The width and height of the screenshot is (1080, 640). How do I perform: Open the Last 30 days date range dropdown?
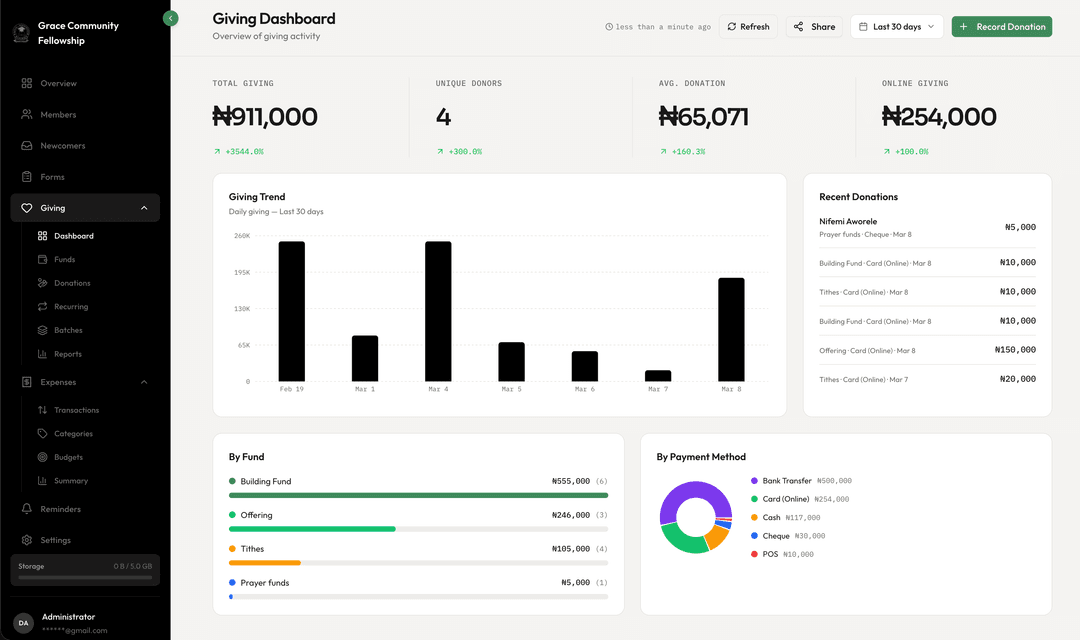tap(895, 26)
